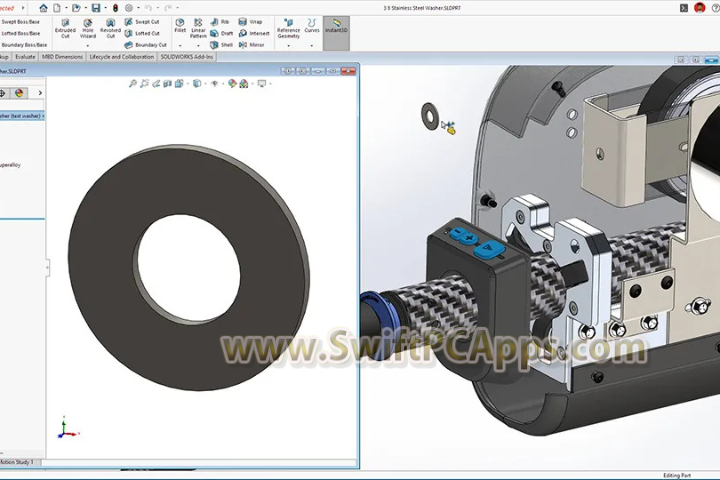Image resolution: width=720 pixels, height=480 pixels.
Task: Choose the Linear Pattern tool
Action: (x=198, y=27)
